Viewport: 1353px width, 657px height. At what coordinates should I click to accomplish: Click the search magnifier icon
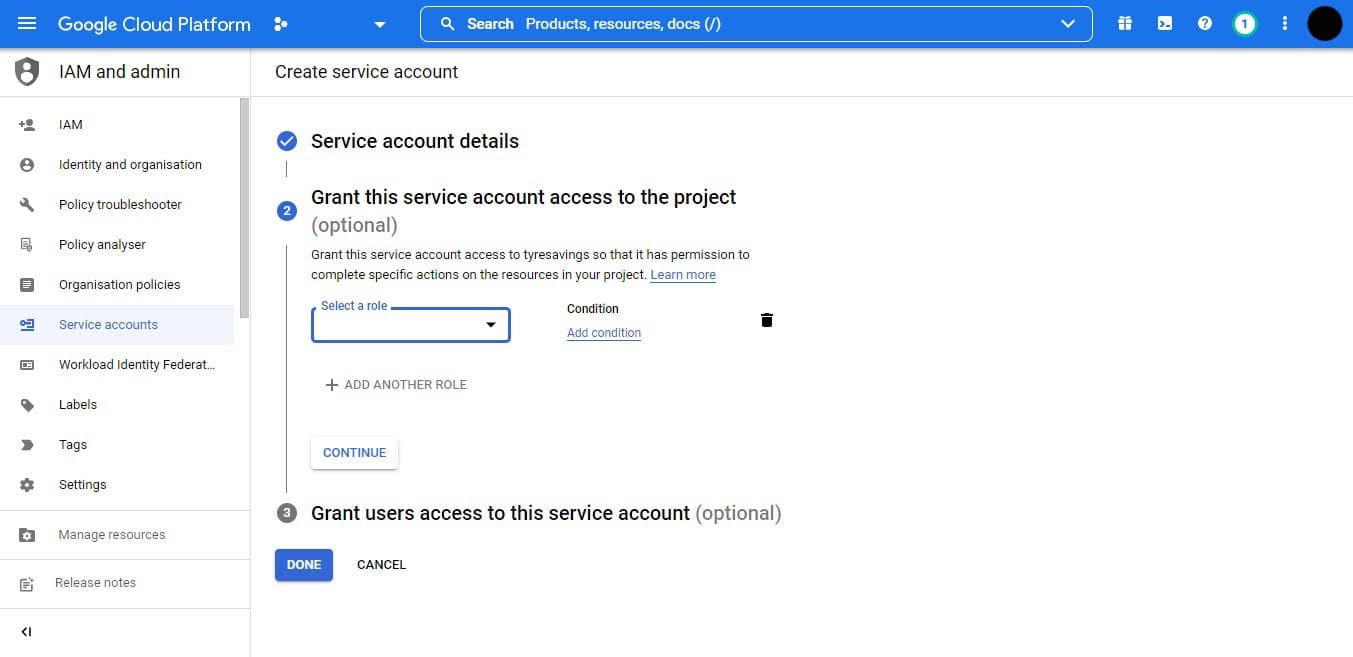pos(448,24)
